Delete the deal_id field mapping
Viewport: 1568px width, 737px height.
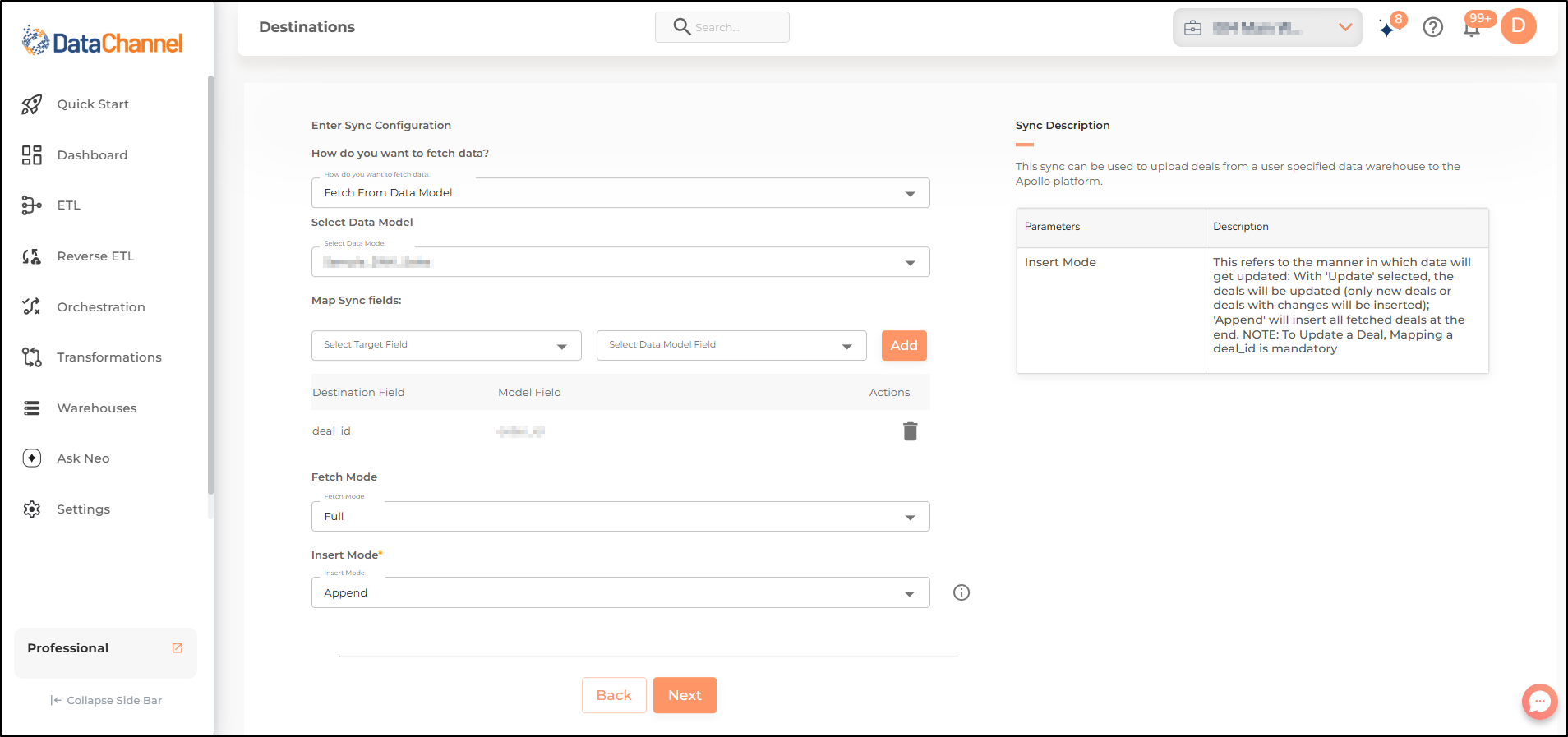point(911,431)
